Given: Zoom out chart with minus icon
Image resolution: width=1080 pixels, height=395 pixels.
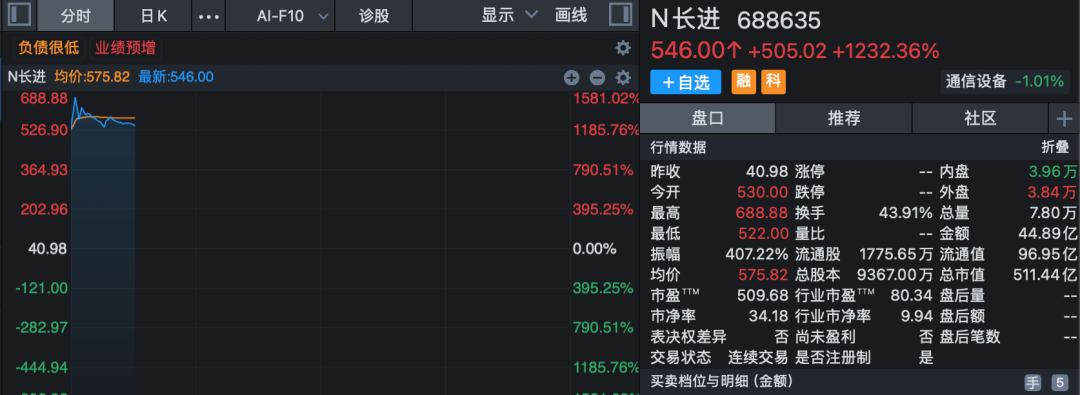Looking at the screenshot, I should point(597,77).
